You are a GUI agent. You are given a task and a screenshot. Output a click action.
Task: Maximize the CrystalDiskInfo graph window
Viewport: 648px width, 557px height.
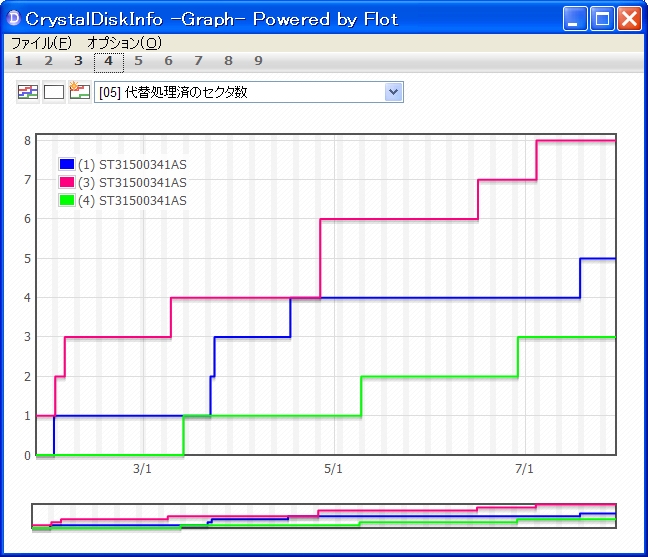click(x=602, y=19)
